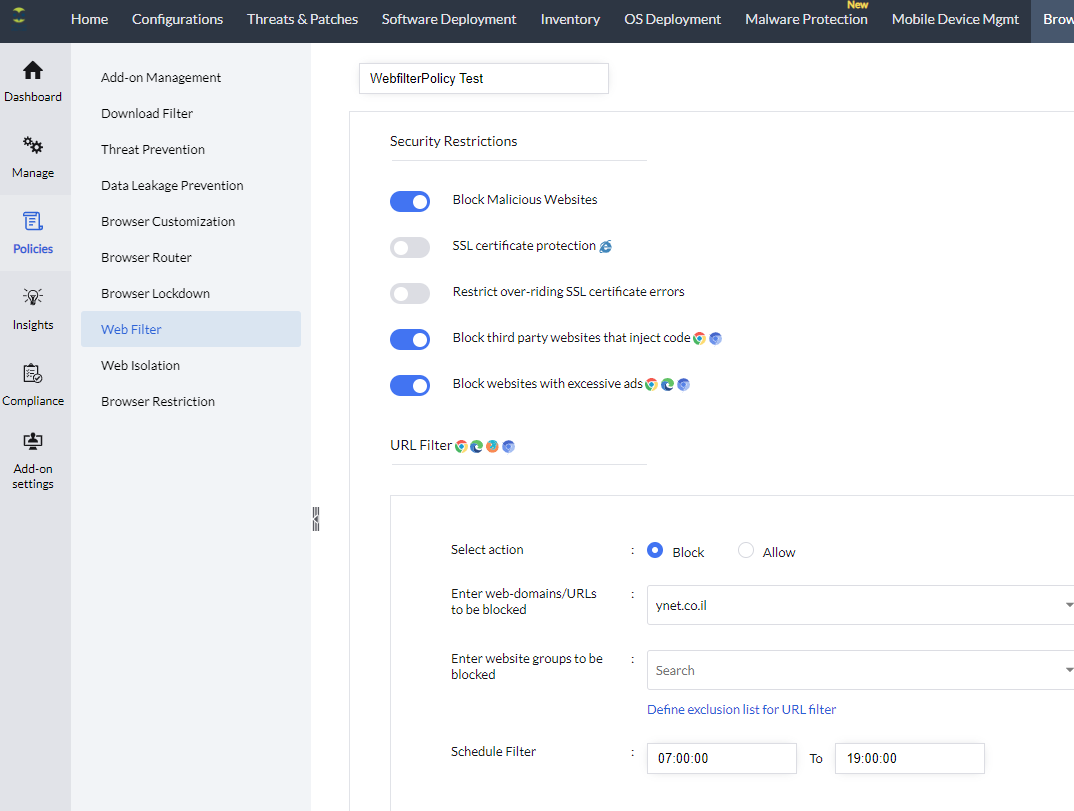This screenshot has height=811, width=1074.
Task: Disable the Block Malicious Websites toggle
Action: pyautogui.click(x=410, y=201)
